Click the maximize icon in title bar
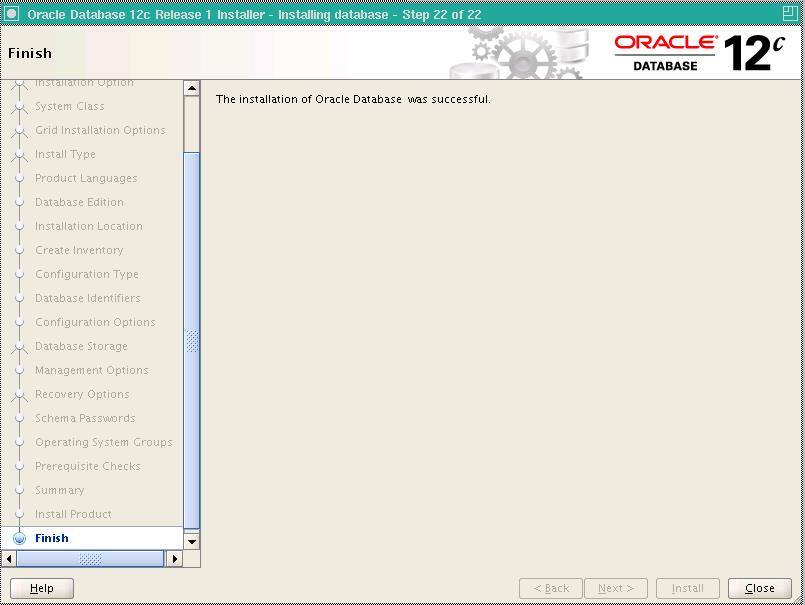The image size is (805, 605). click(790, 13)
